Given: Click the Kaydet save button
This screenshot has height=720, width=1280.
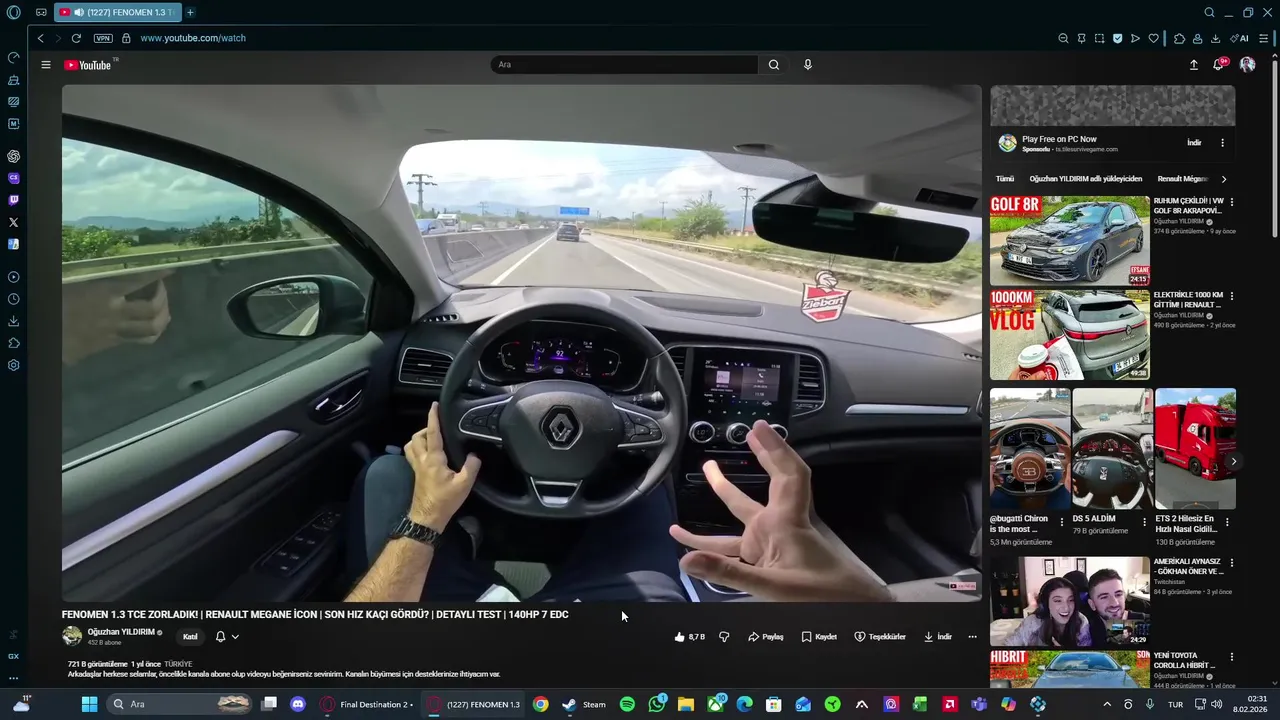Looking at the screenshot, I should [x=819, y=637].
